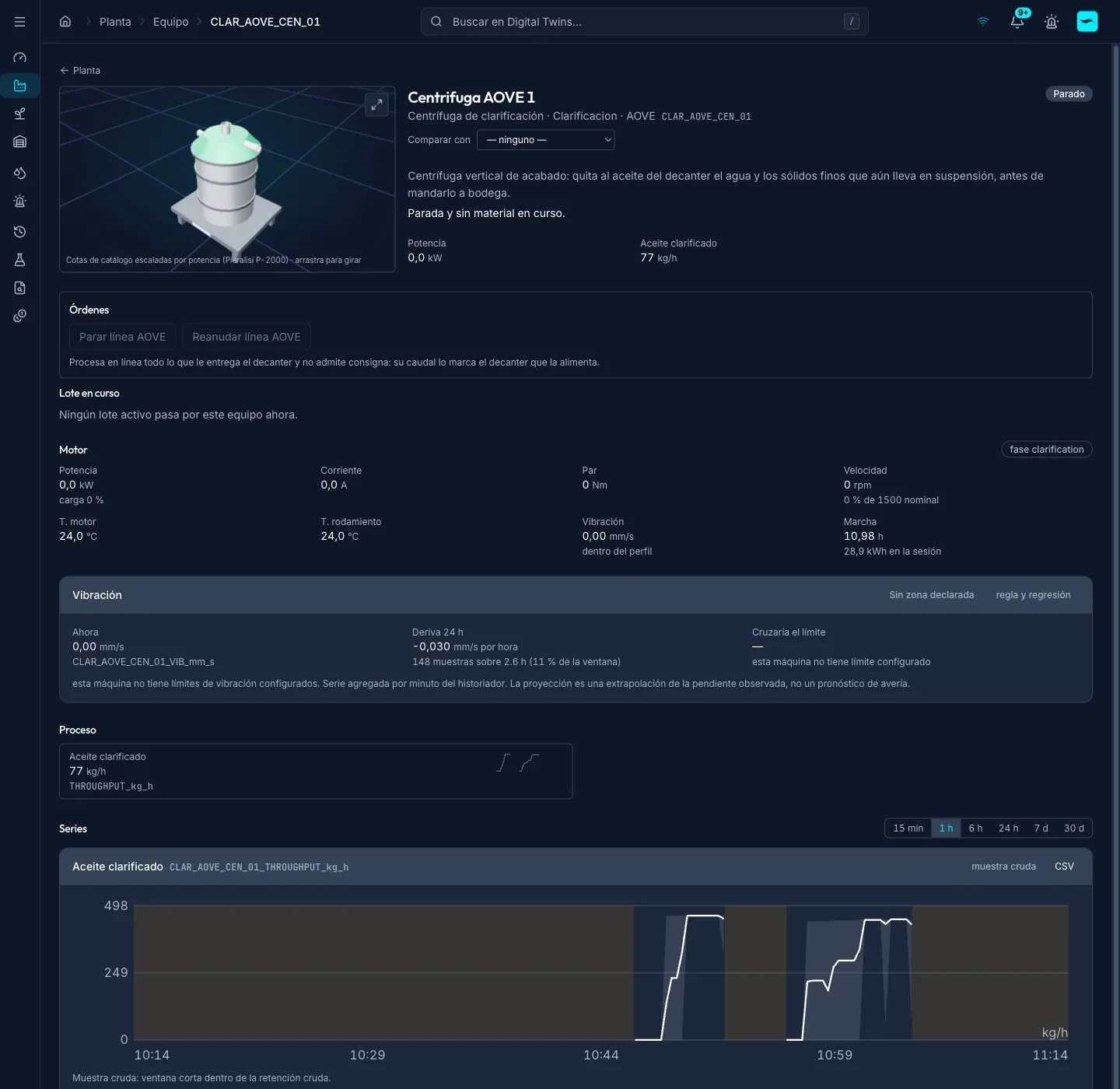Click the 'fase clarification' badge
The width and height of the screenshot is (1120, 1089).
pyautogui.click(x=1046, y=450)
